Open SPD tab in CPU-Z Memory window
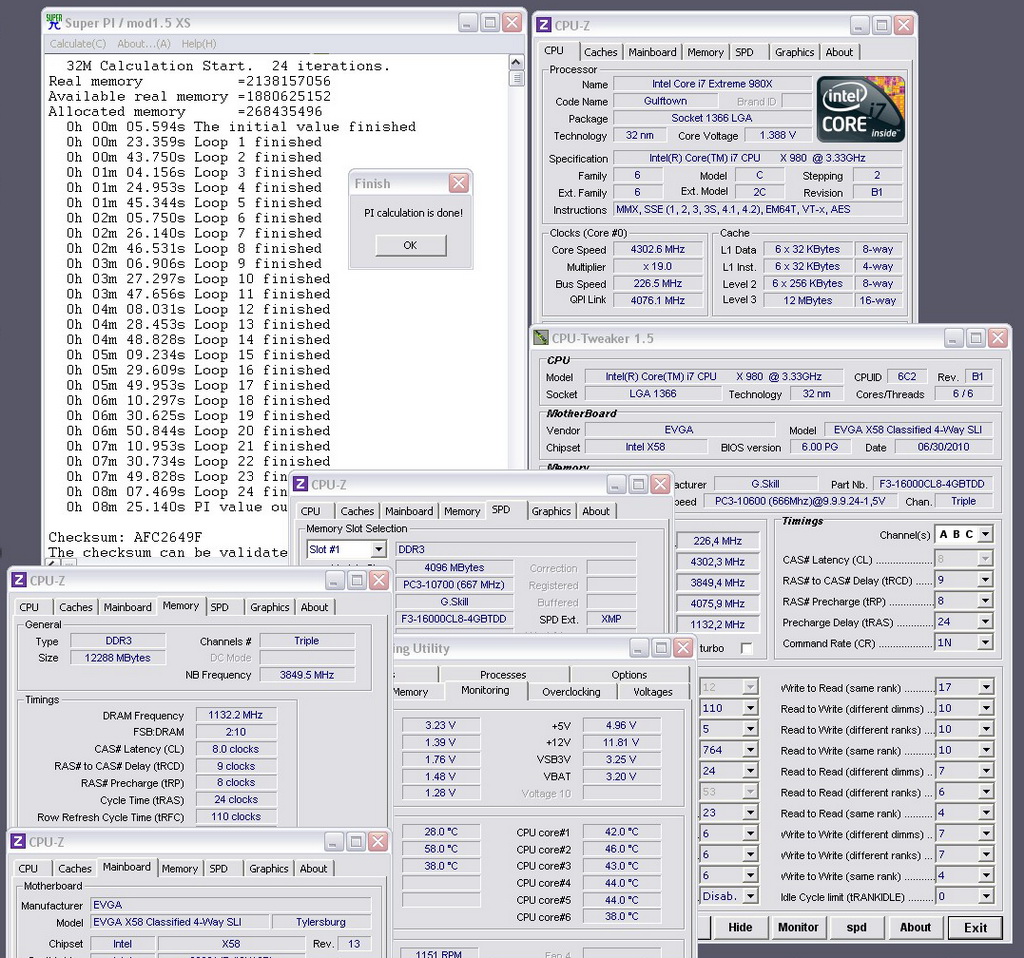Screen dimensions: 1024x958 [x=219, y=607]
